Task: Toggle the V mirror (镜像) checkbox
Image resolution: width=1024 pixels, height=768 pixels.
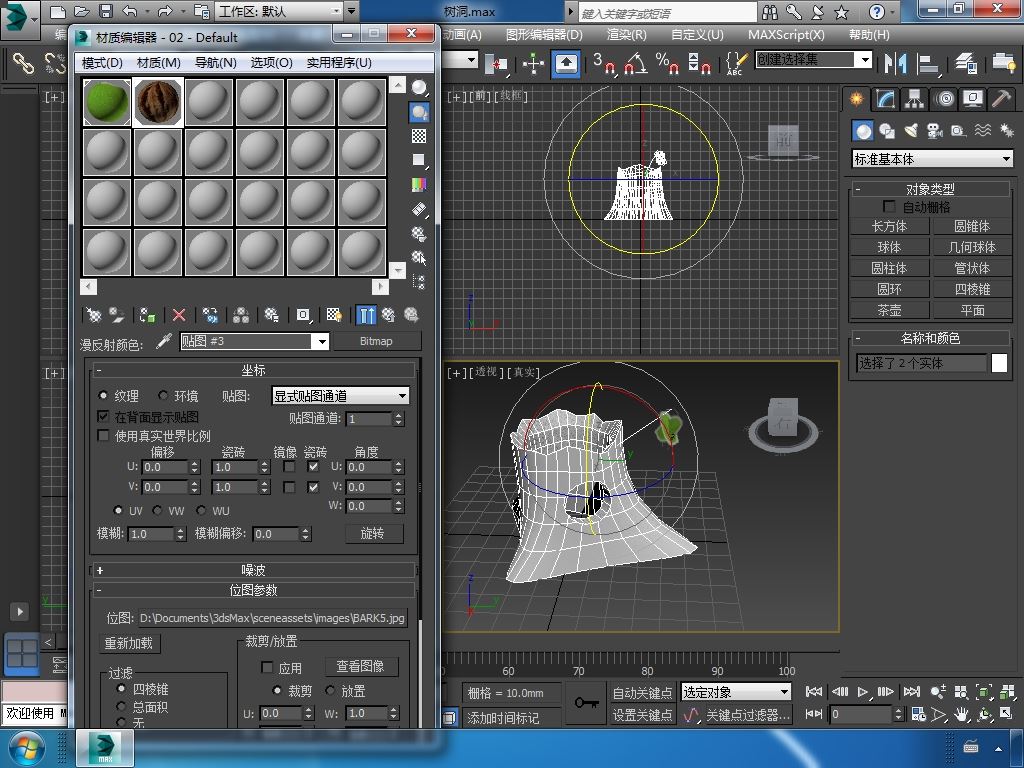Action: click(289, 487)
